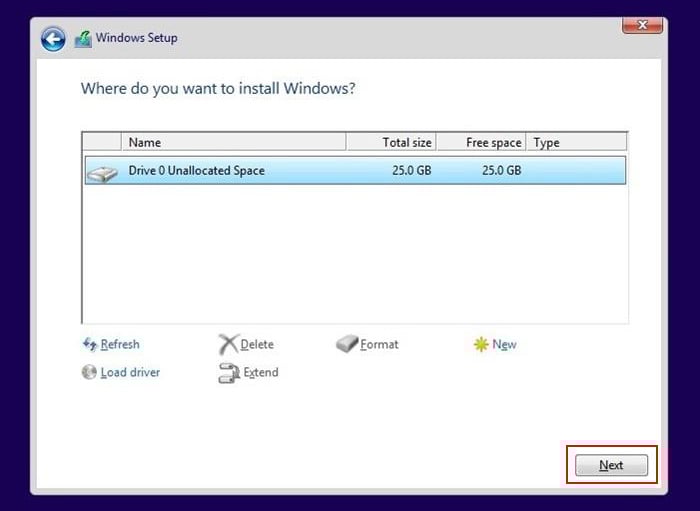Click the Next button
Screen dimensions: 700x511
[611, 465]
